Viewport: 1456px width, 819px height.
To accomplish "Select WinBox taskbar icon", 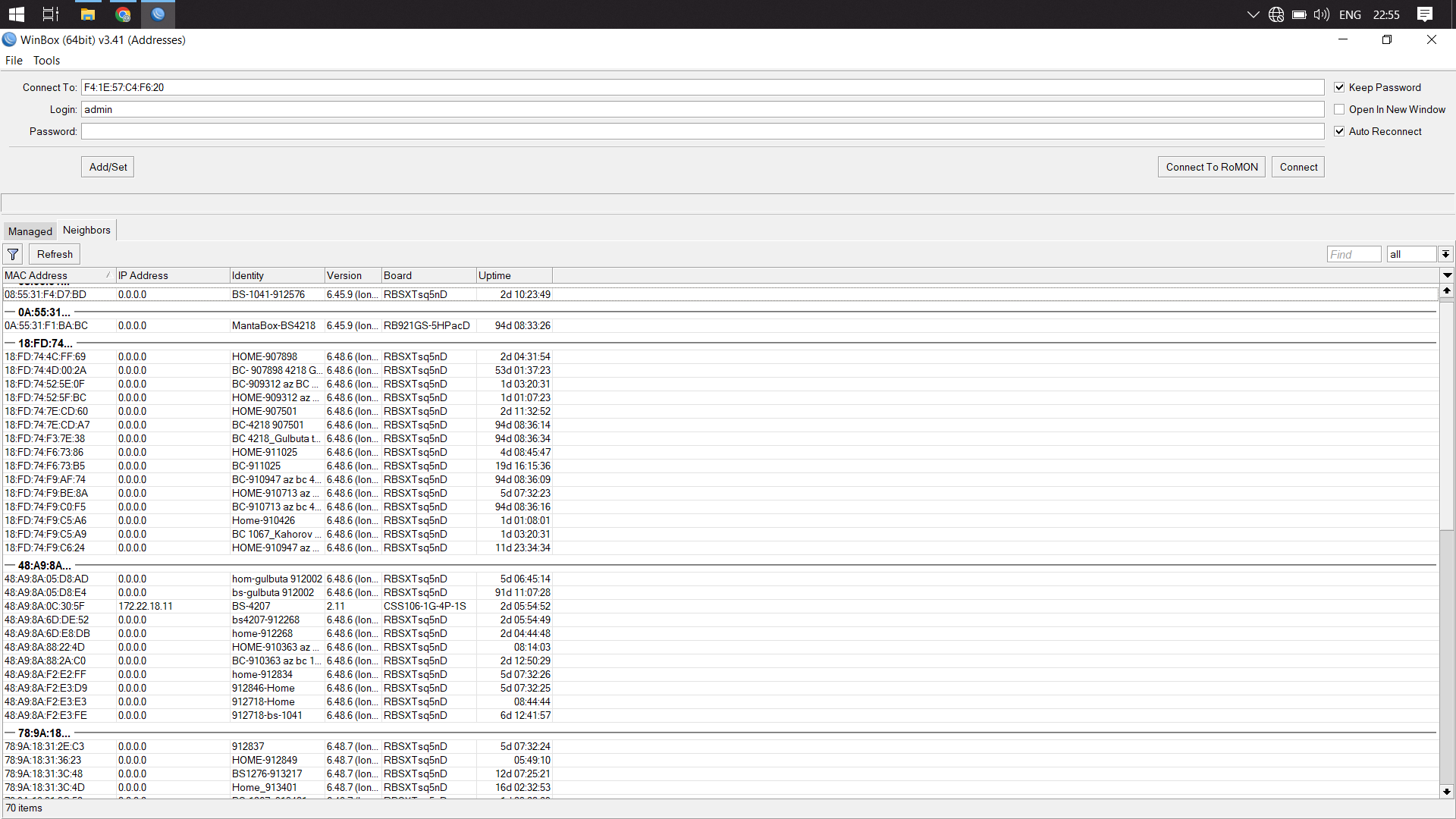I will tap(158, 14).
